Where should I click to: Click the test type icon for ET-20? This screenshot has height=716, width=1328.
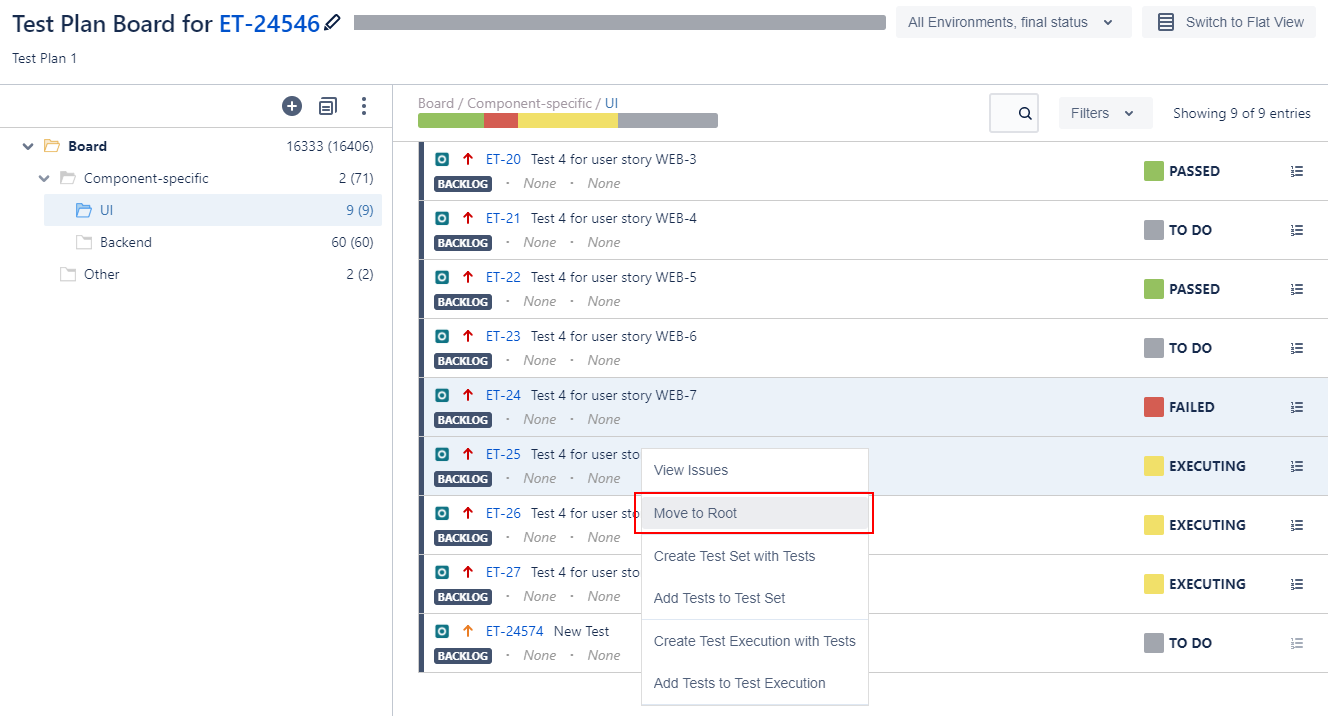pos(442,159)
